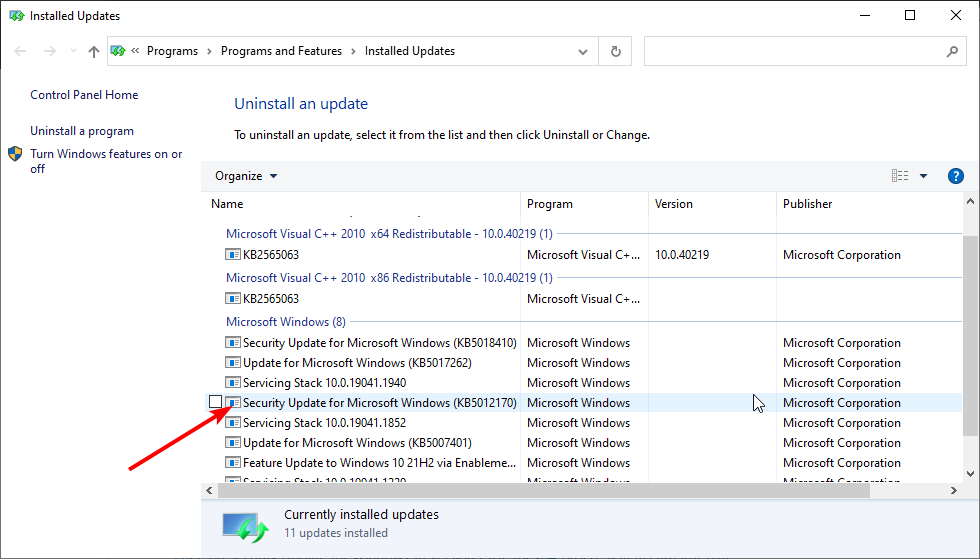
Task: Open the Control Panel Home link
Action: [84, 95]
